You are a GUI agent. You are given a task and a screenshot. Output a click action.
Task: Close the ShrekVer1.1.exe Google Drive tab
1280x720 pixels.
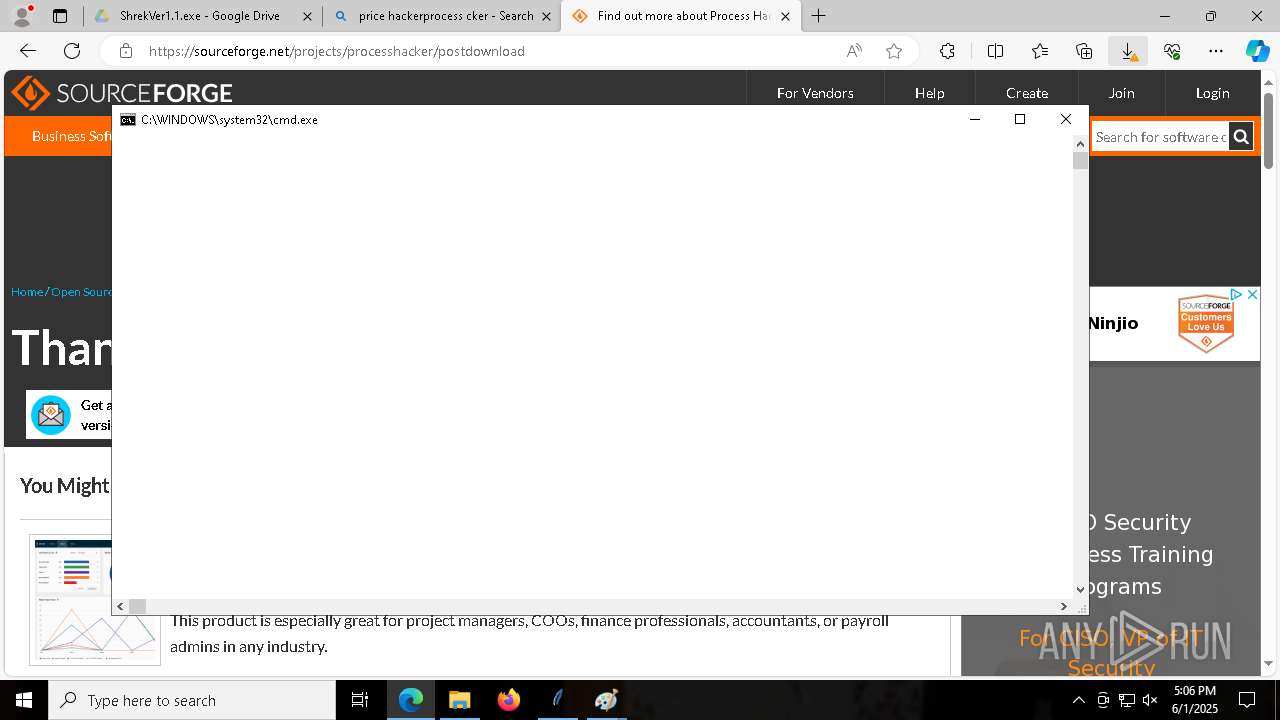click(x=307, y=16)
